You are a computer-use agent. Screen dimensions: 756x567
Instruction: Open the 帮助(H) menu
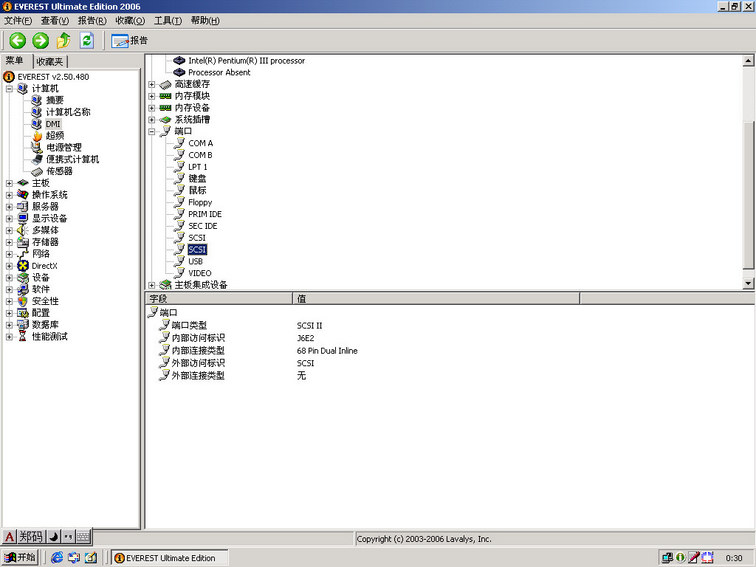pyautogui.click(x=205, y=20)
